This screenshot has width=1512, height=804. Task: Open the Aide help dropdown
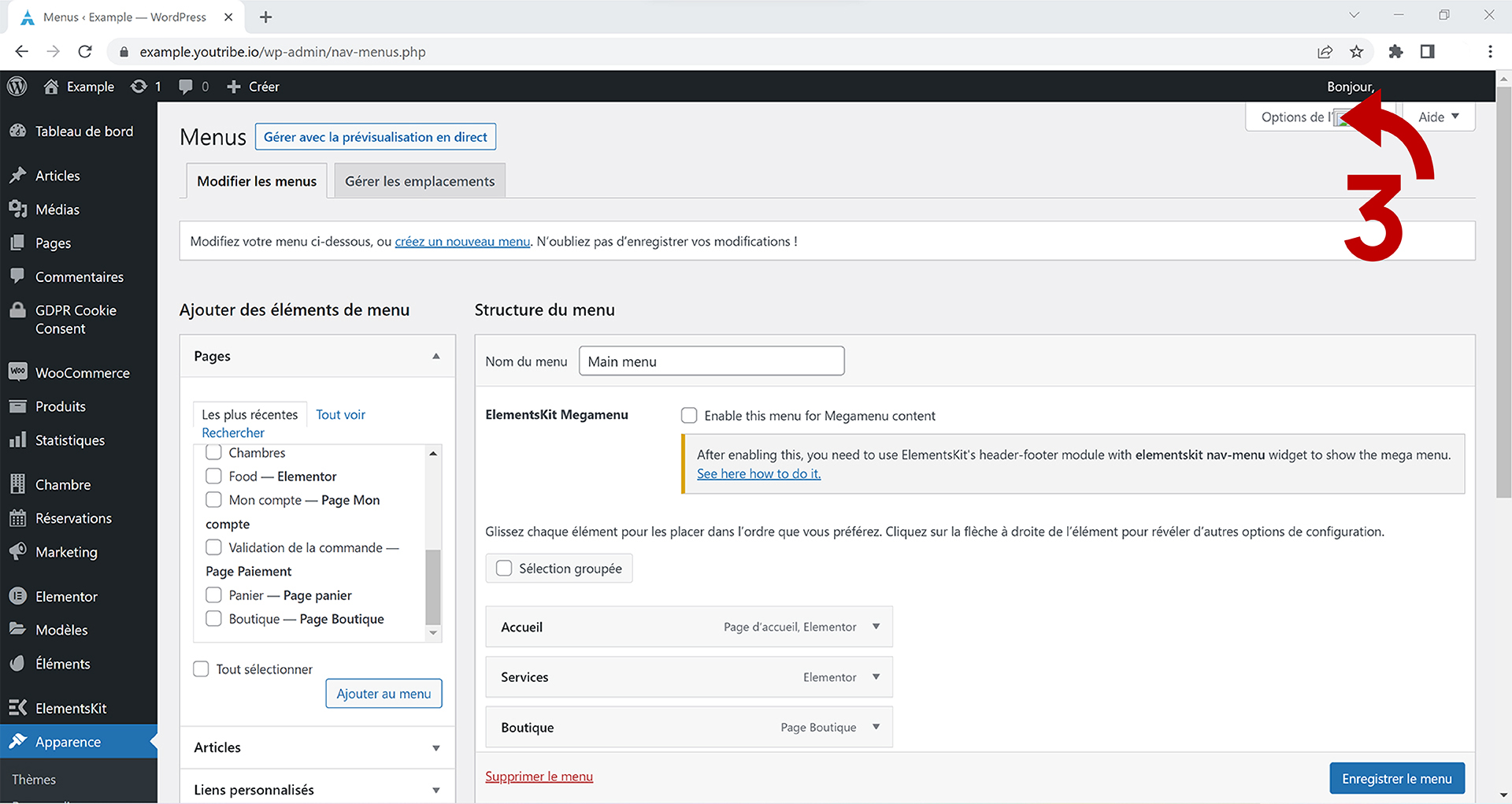click(1438, 117)
